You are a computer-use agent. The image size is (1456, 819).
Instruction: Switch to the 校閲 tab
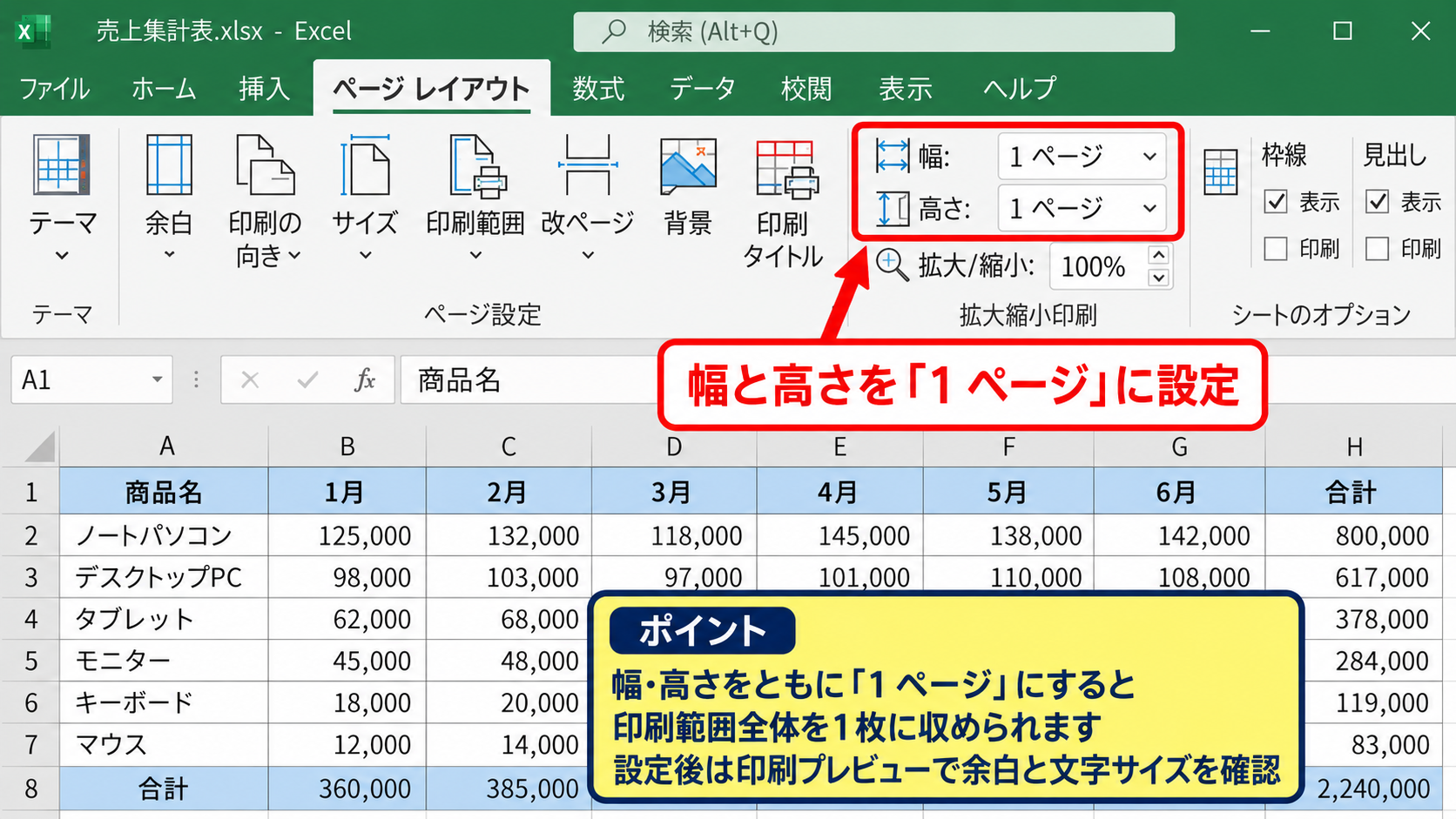pos(807,89)
